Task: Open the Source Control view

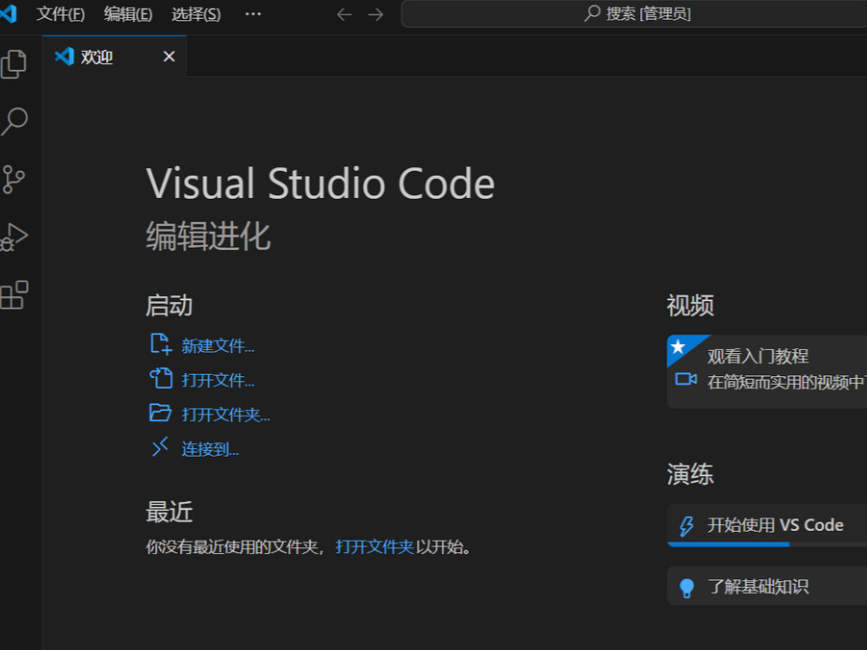Action: point(13,180)
